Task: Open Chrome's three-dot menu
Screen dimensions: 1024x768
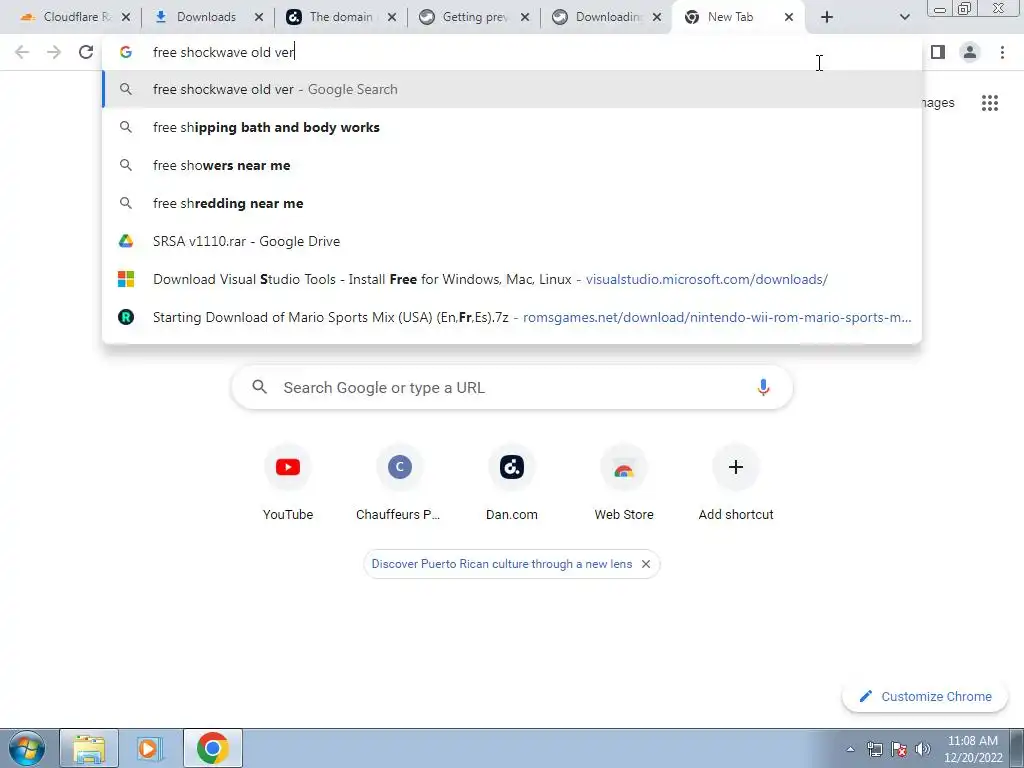Action: 1002,52
